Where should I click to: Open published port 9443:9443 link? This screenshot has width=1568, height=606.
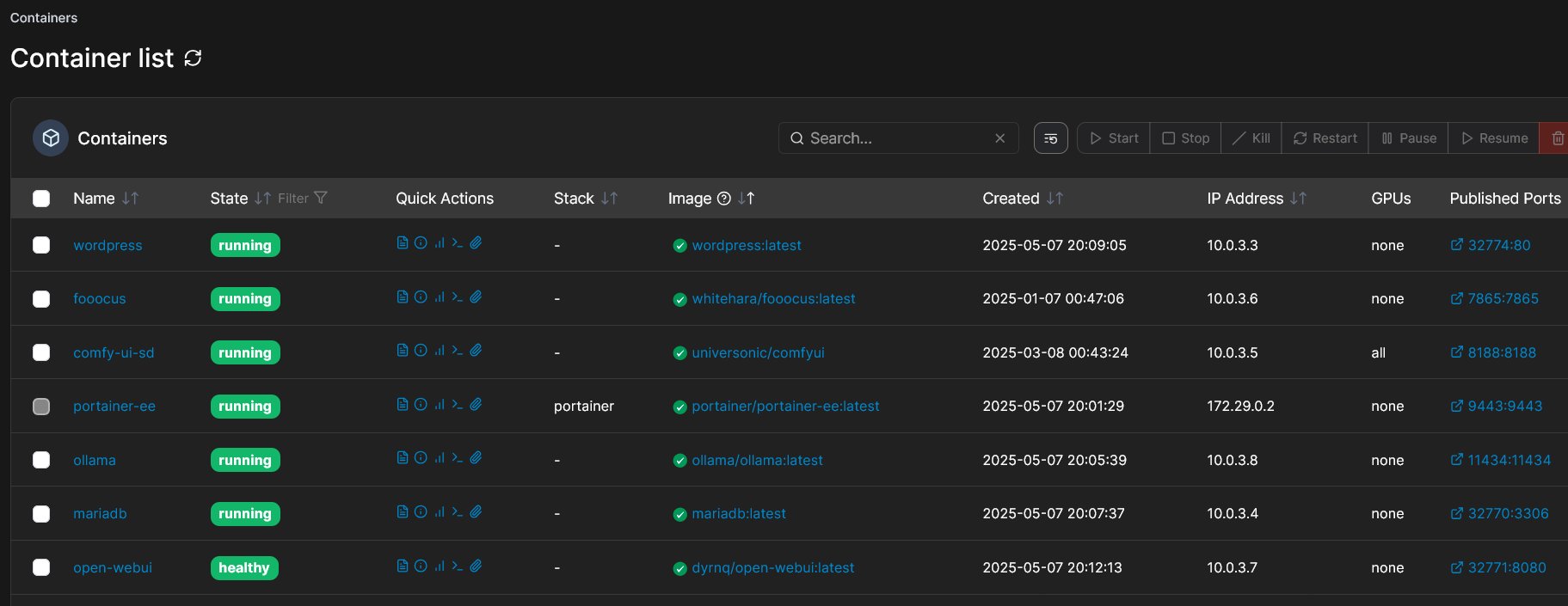1497,407
